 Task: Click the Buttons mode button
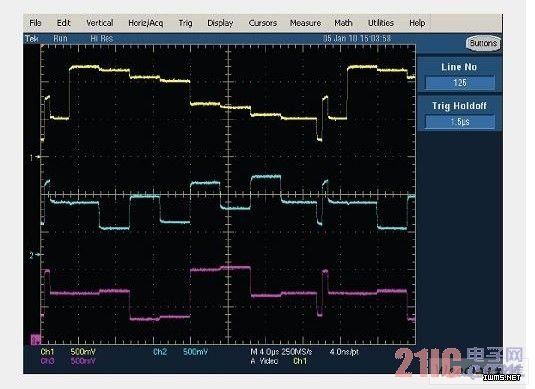(483, 43)
